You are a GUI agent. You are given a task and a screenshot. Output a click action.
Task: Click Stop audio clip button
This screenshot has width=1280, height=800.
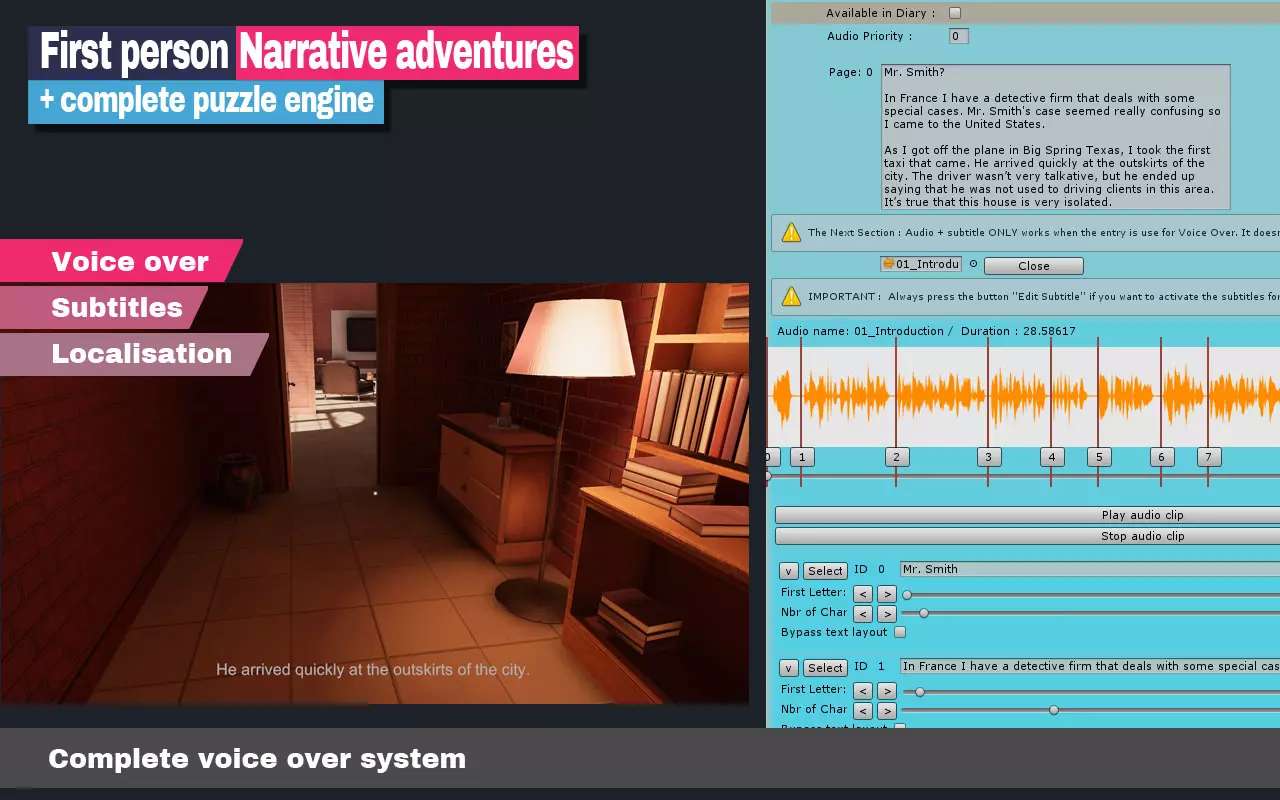(x=1028, y=536)
